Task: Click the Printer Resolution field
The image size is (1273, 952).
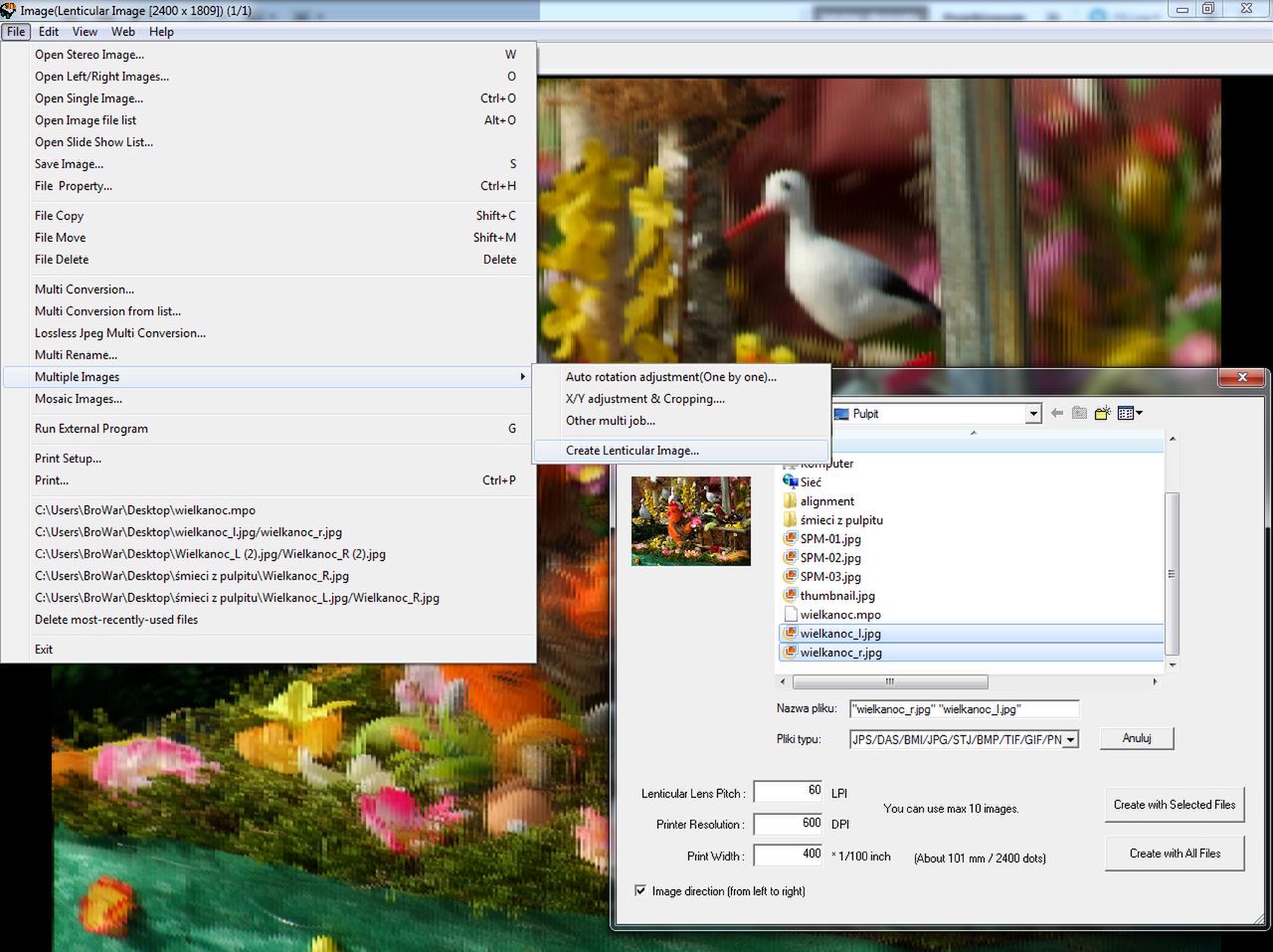Action: click(790, 824)
